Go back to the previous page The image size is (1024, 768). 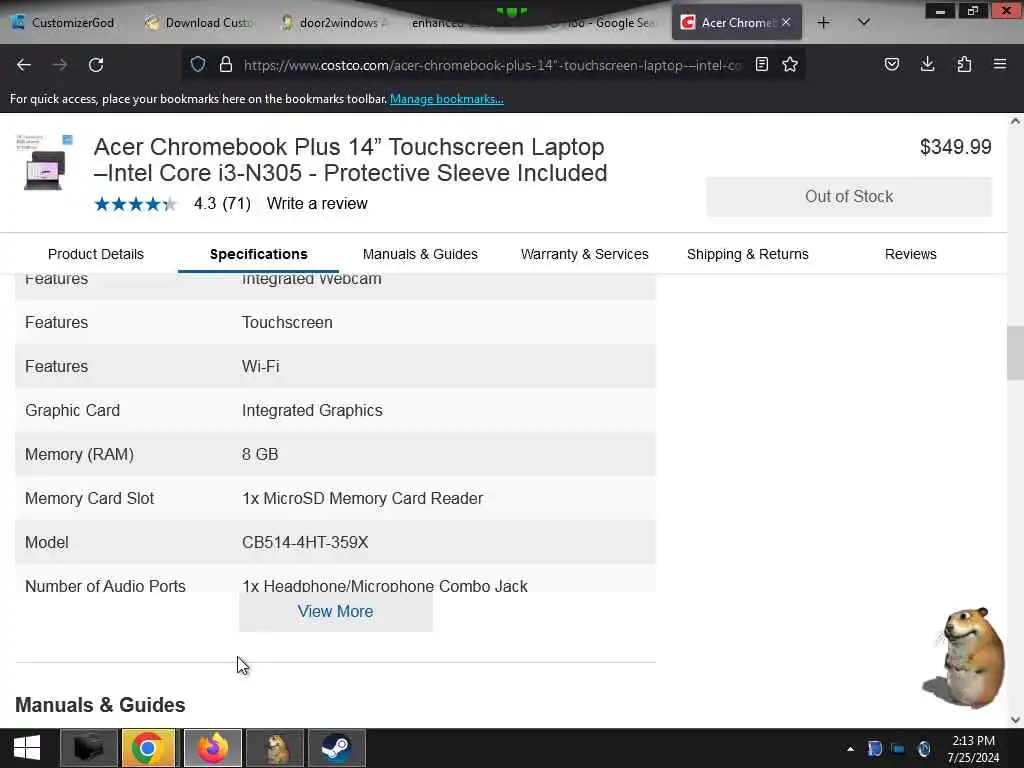pyautogui.click(x=24, y=65)
